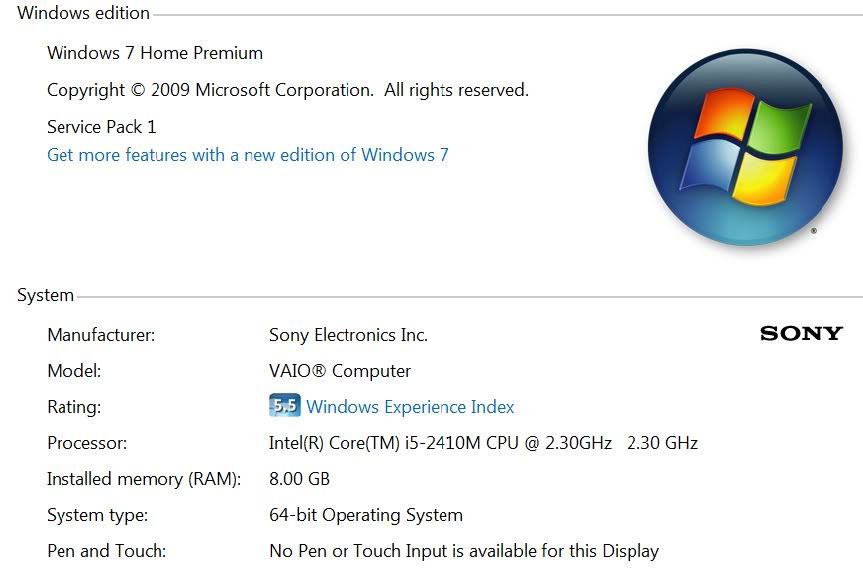Select the Windows 7 Home Premium text
This screenshot has height=570, width=863.
point(155,53)
